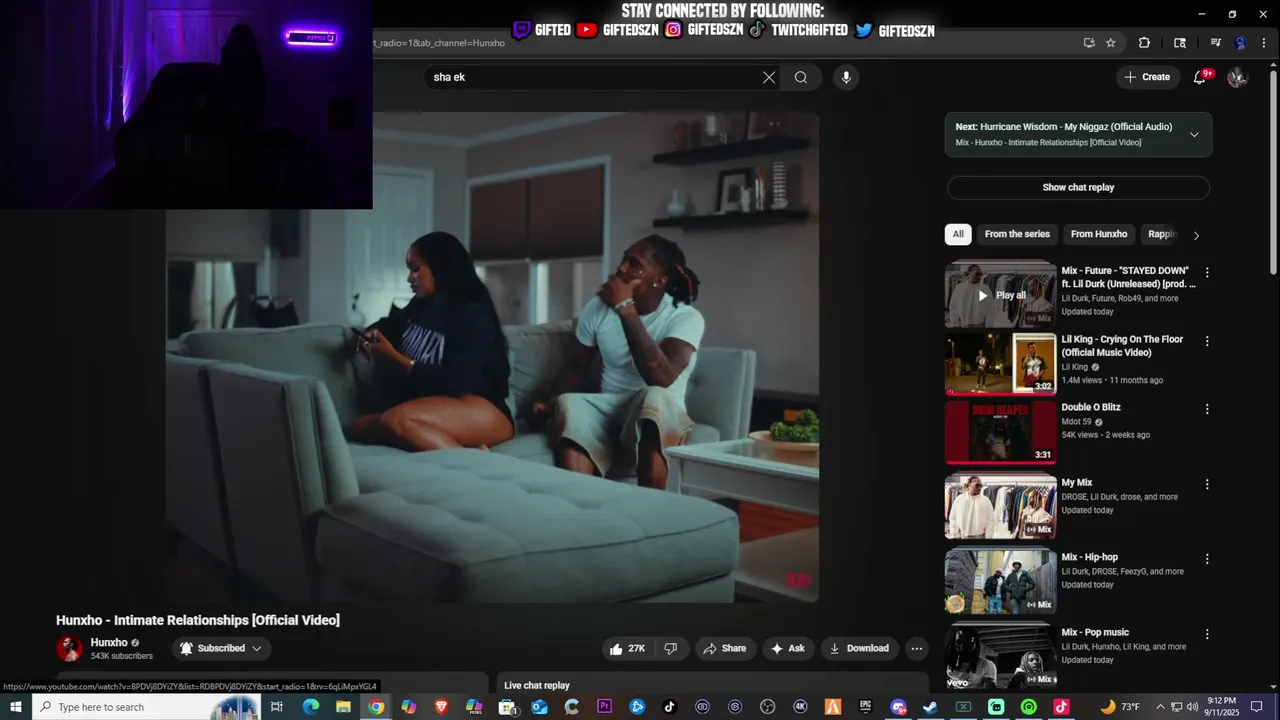Select the All filter chip

coord(958,234)
